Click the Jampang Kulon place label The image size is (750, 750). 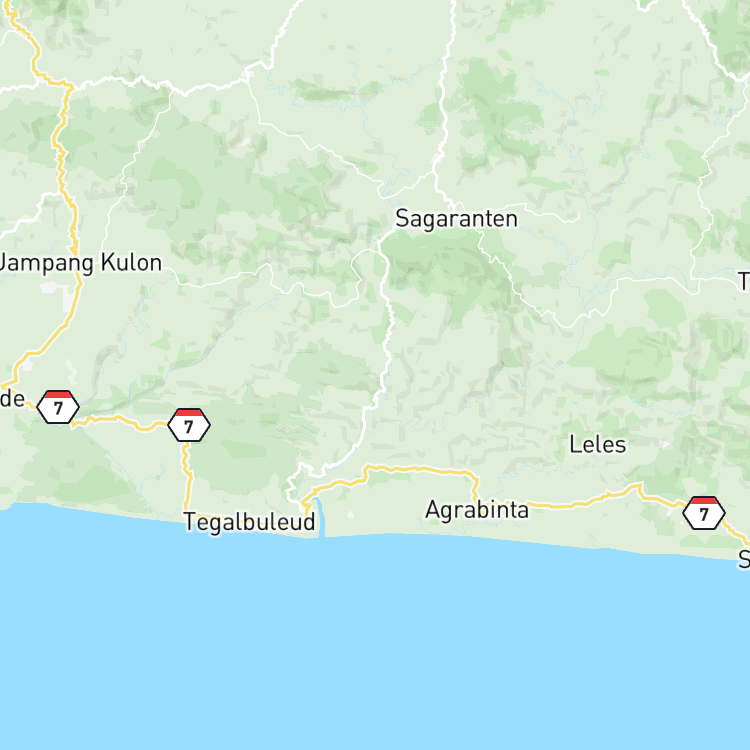coord(80,264)
